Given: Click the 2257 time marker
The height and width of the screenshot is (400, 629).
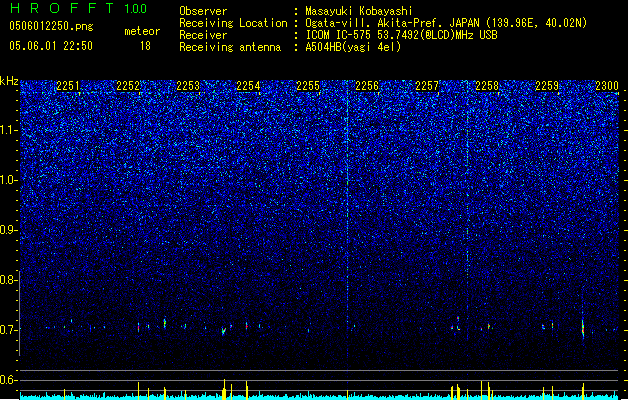Looking at the screenshot, I should 427,86.
